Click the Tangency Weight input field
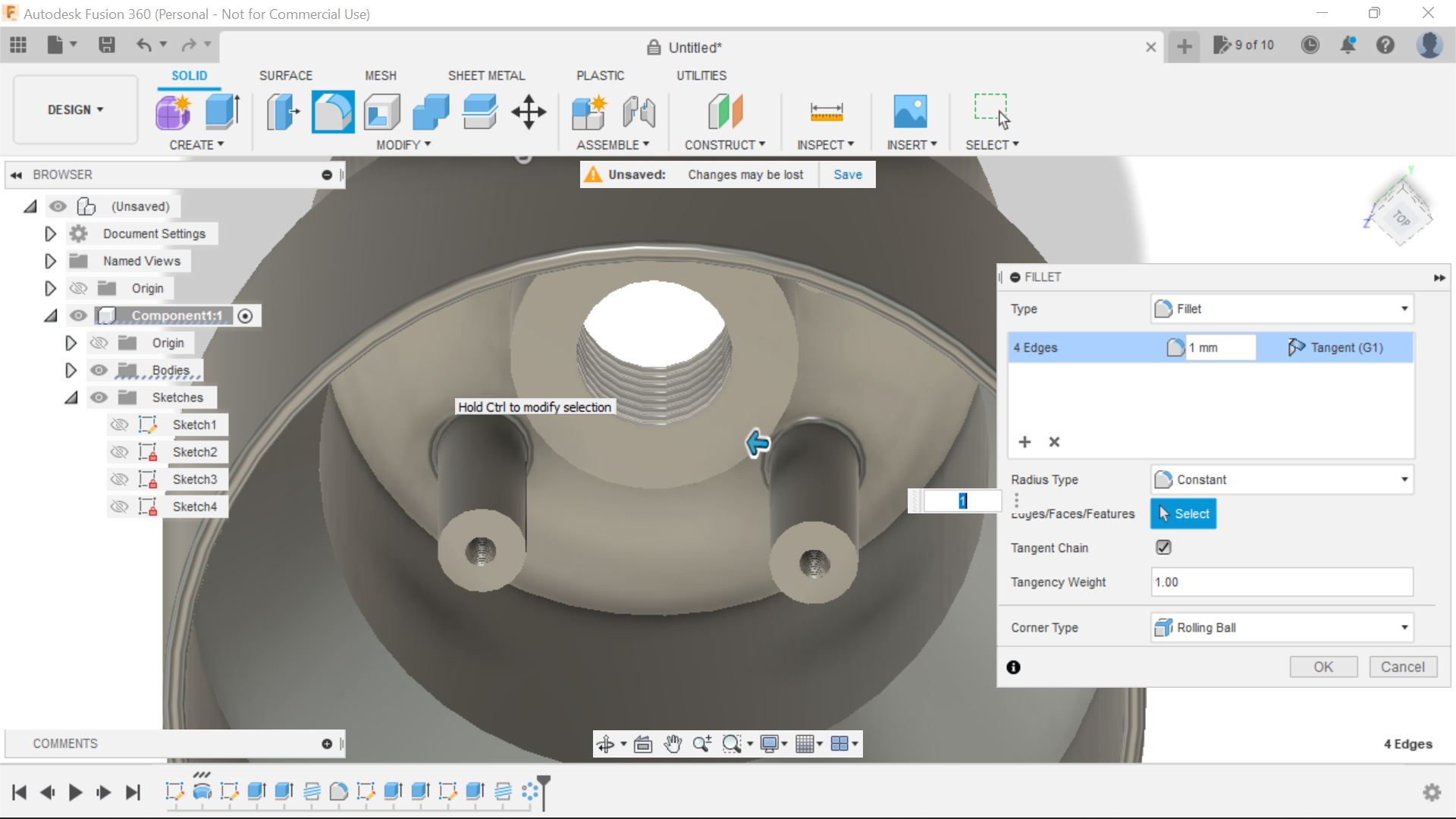The height and width of the screenshot is (819, 1456). (x=1282, y=582)
